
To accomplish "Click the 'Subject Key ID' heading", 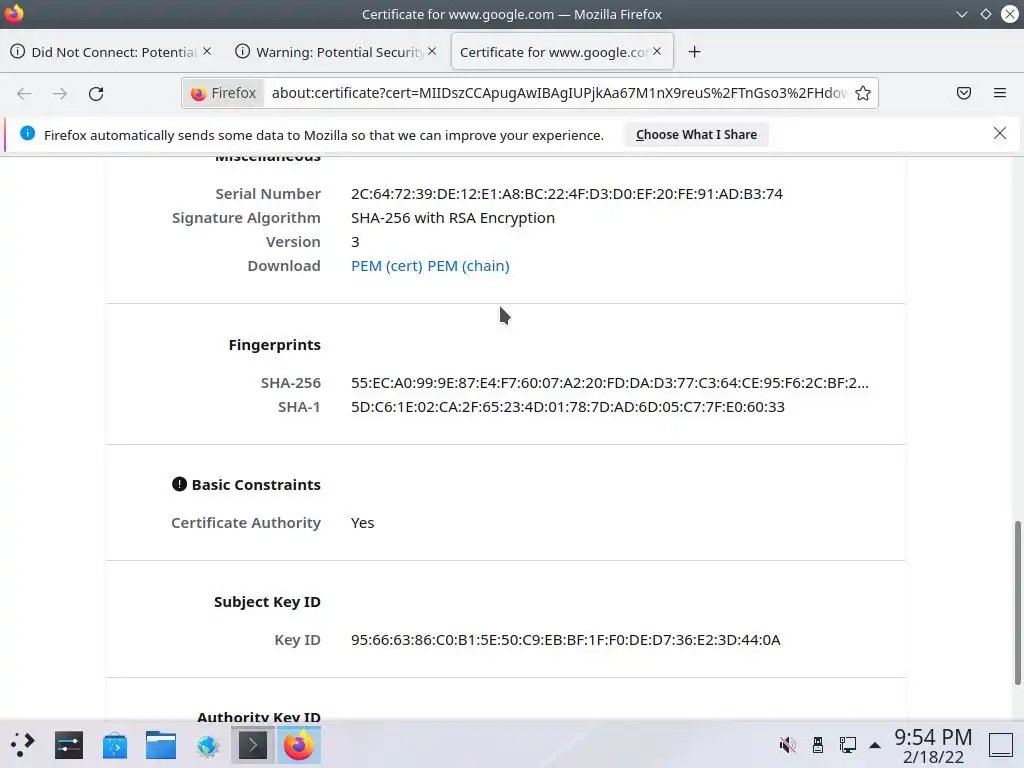I will click(267, 602).
